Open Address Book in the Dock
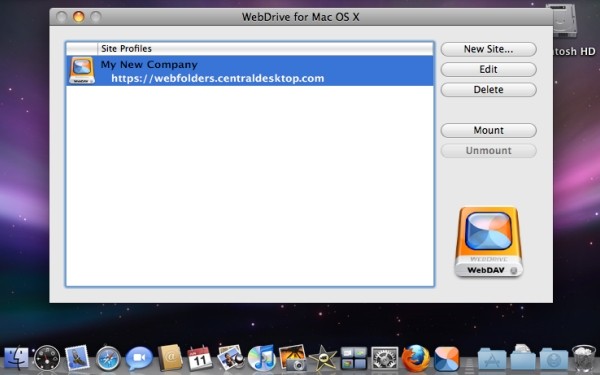This screenshot has width=600, height=375. tap(170, 358)
